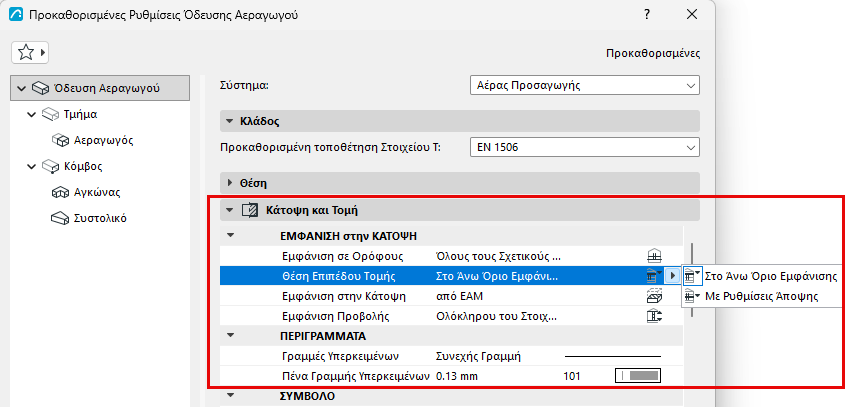Select the Εμφάνιση σε Ορόφους row

pyautogui.click(x=452, y=256)
